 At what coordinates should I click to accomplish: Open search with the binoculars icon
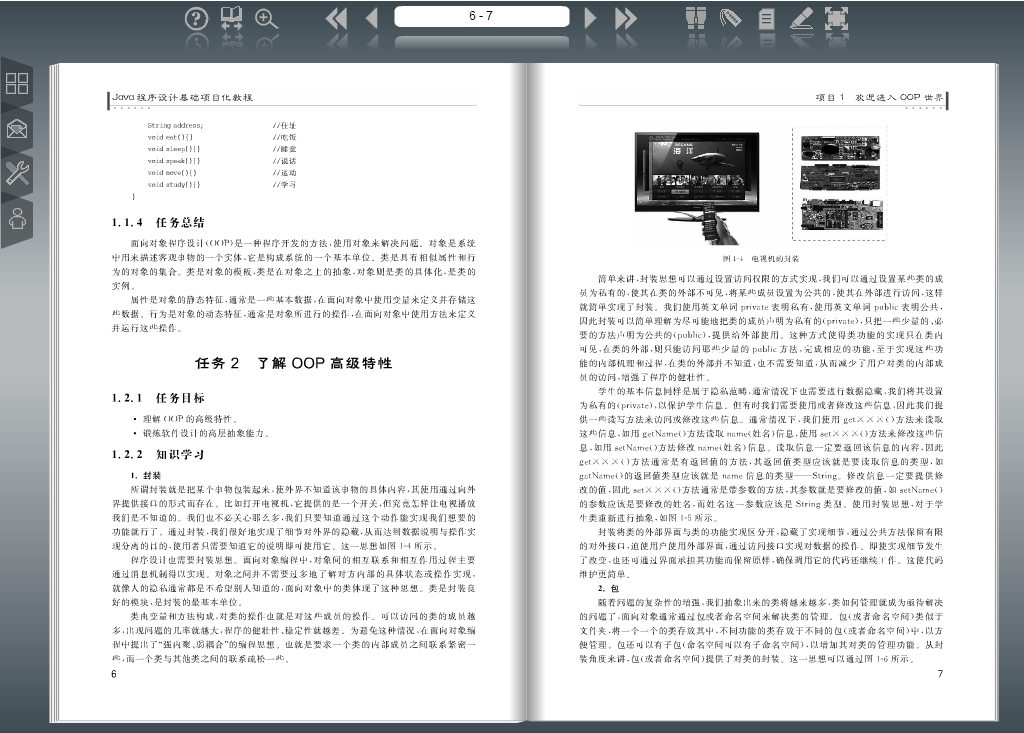[696, 18]
